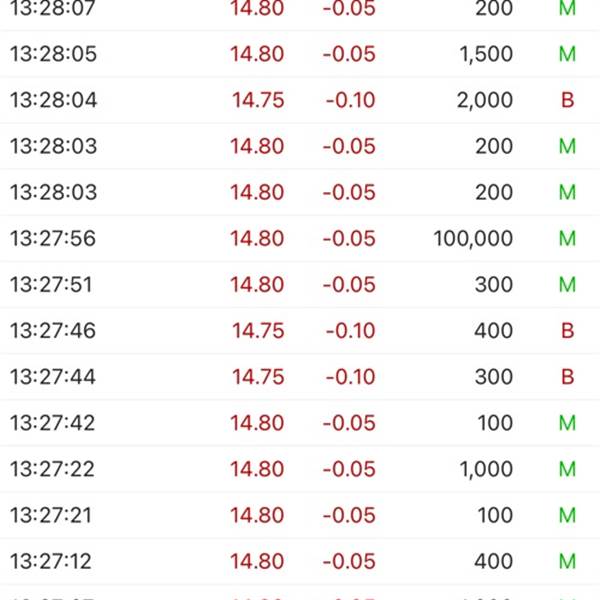Select the 13:28:05 trade row
The width and height of the screenshot is (600, 600).
[x=300, y=54]
